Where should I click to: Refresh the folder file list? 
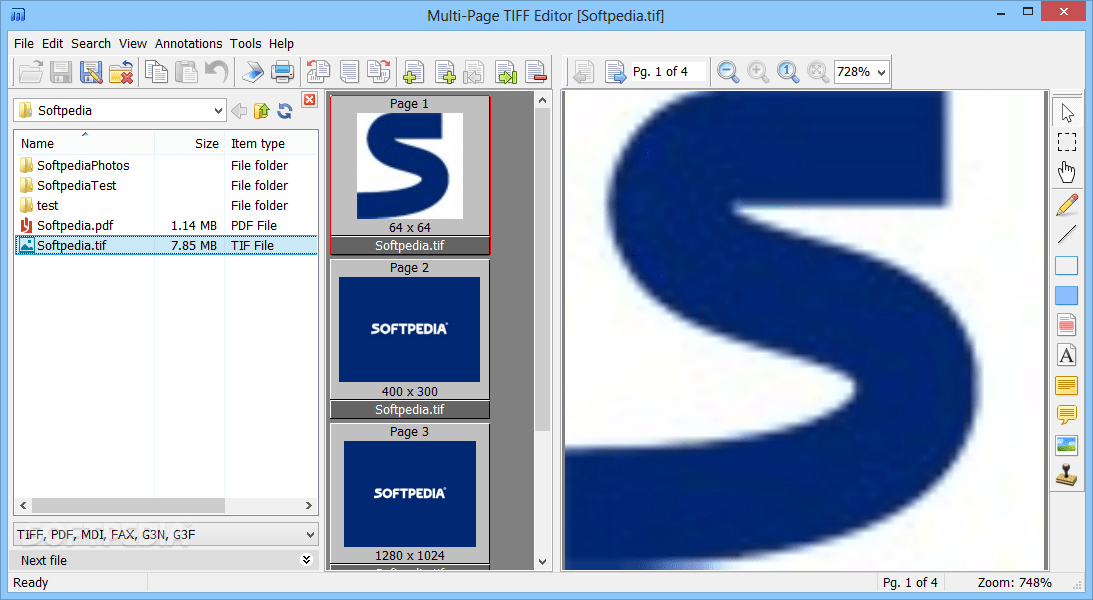tap(284, 111)
